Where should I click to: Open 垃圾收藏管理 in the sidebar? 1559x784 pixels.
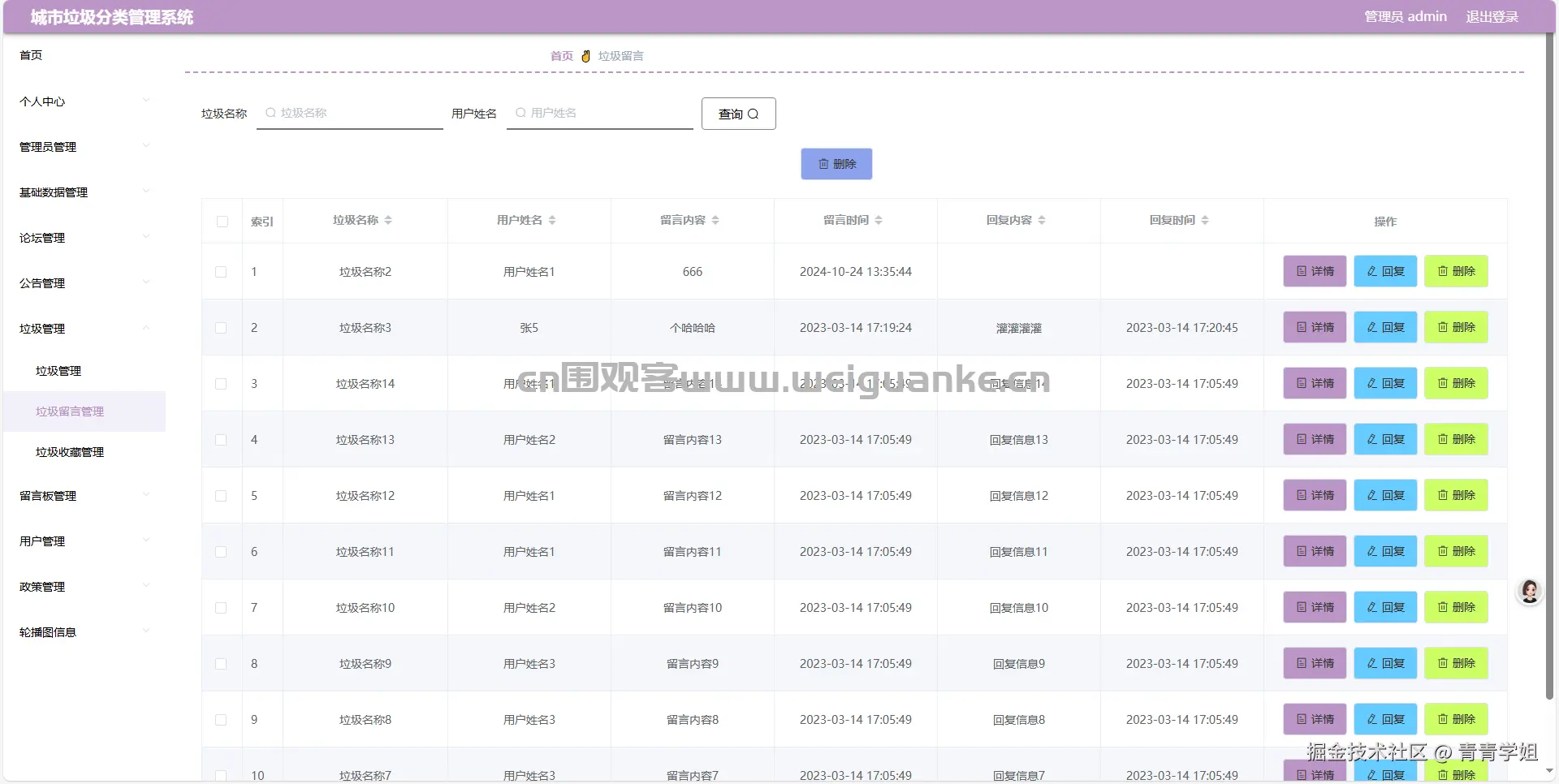click(x=84, y=452)
